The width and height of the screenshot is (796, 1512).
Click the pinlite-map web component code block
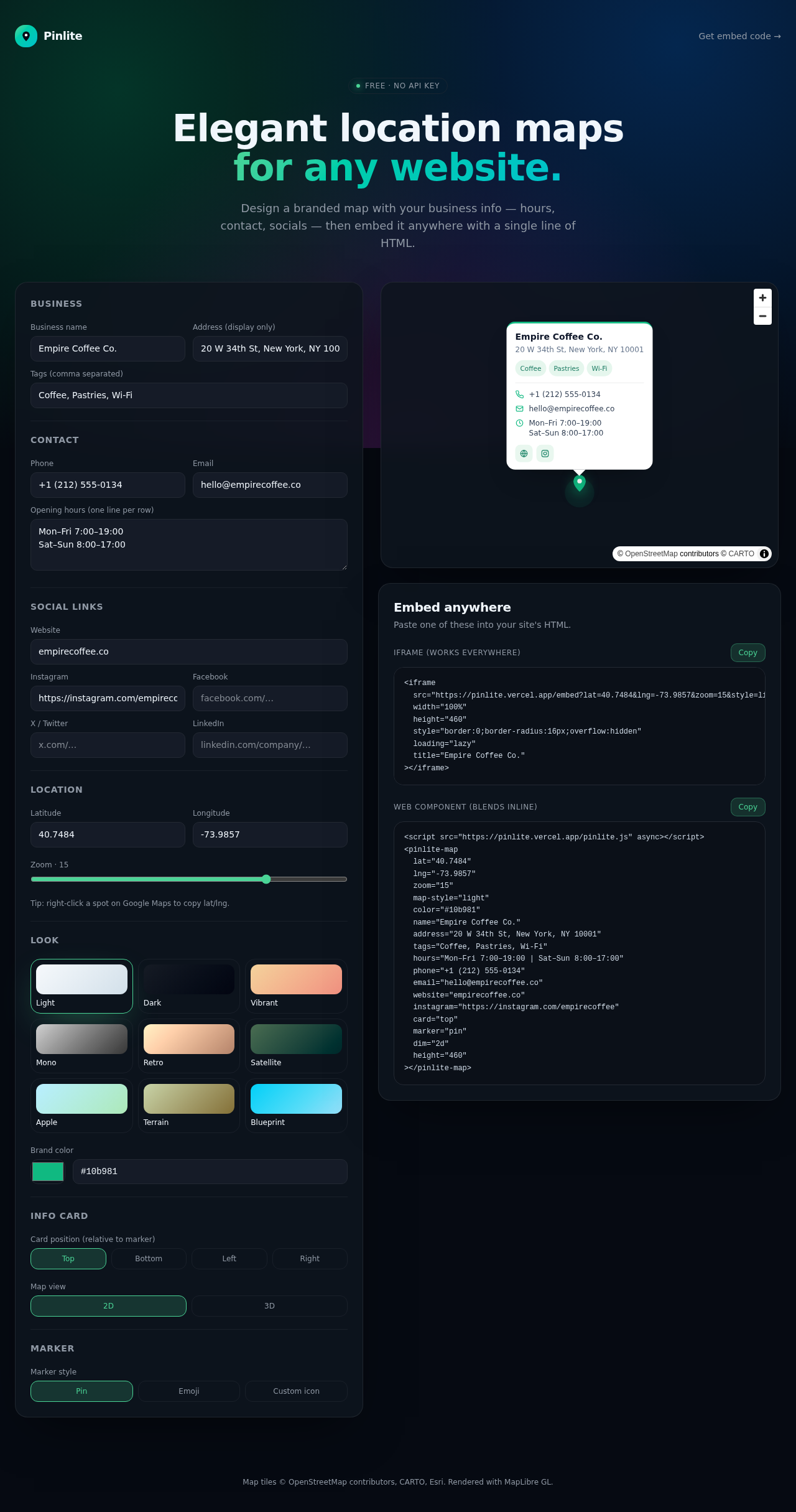pos(580,953)
